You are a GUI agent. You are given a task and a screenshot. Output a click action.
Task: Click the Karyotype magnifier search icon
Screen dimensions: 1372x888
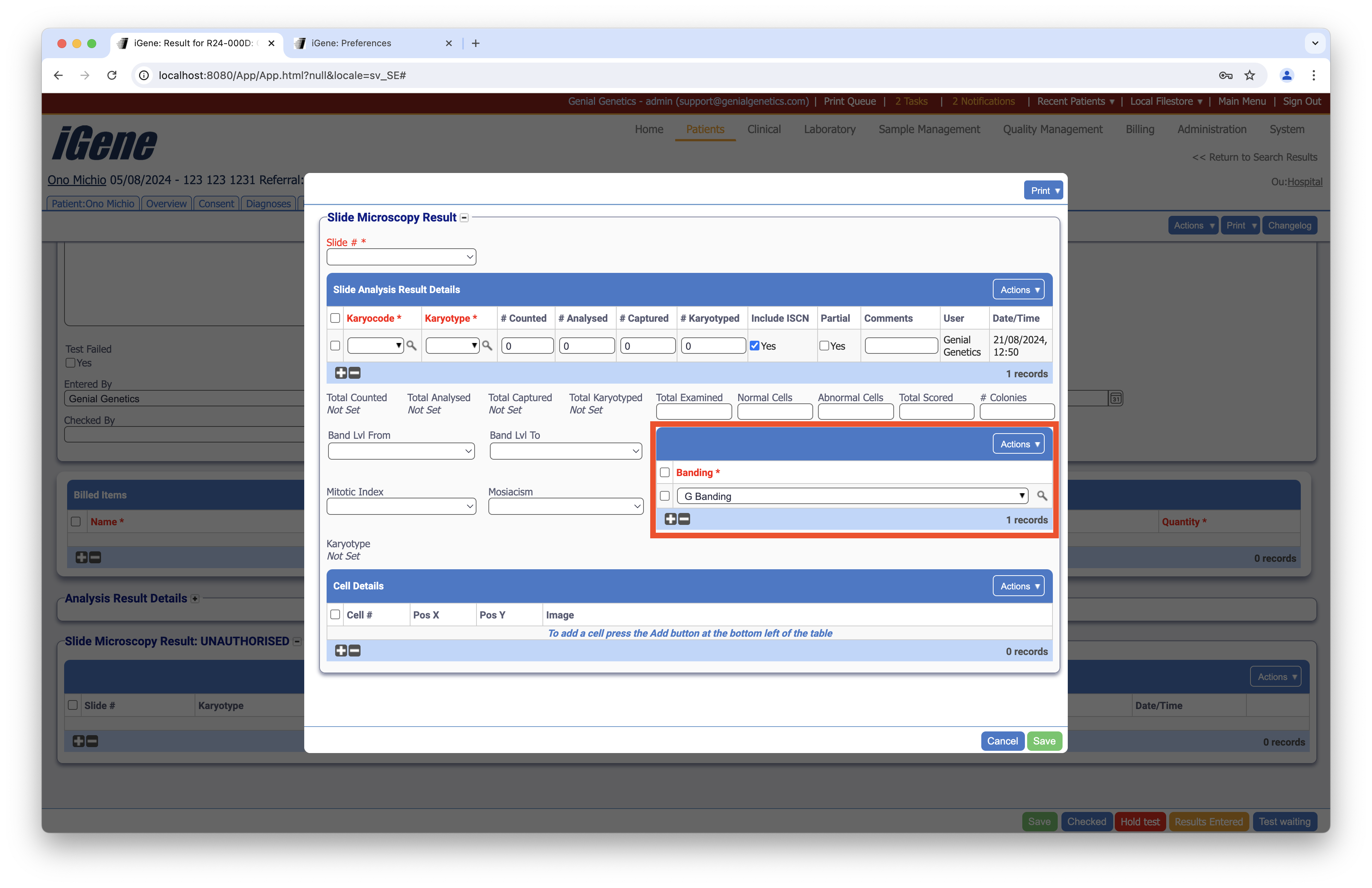pyautogui.click(x=487, y=346)
